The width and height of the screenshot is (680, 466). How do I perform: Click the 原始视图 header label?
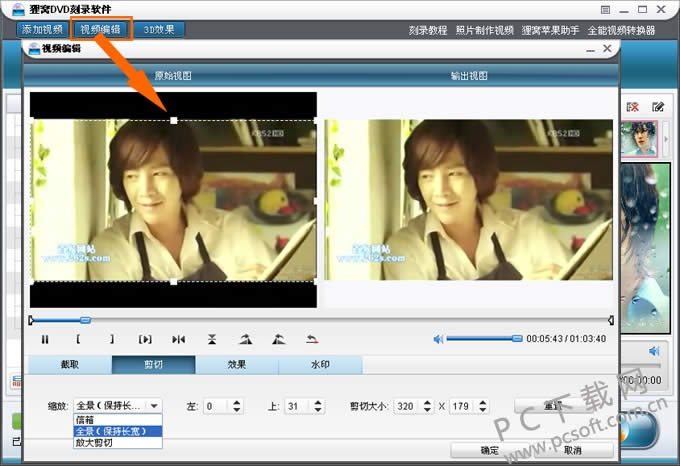pos(173,76)
